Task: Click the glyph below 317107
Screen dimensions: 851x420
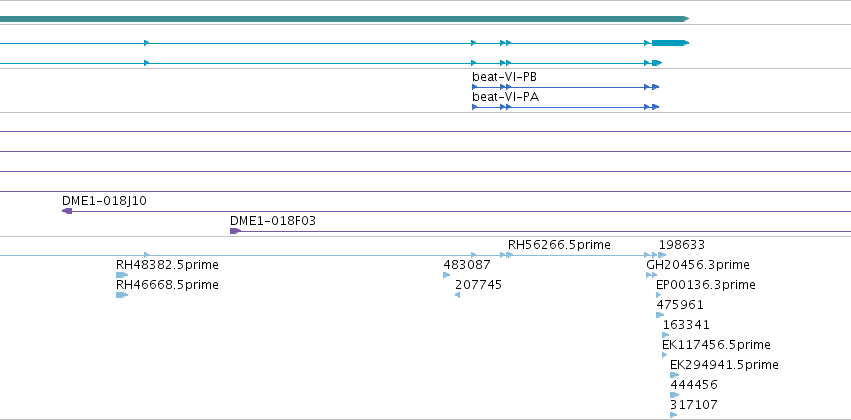Action: [x=674, y=416]
